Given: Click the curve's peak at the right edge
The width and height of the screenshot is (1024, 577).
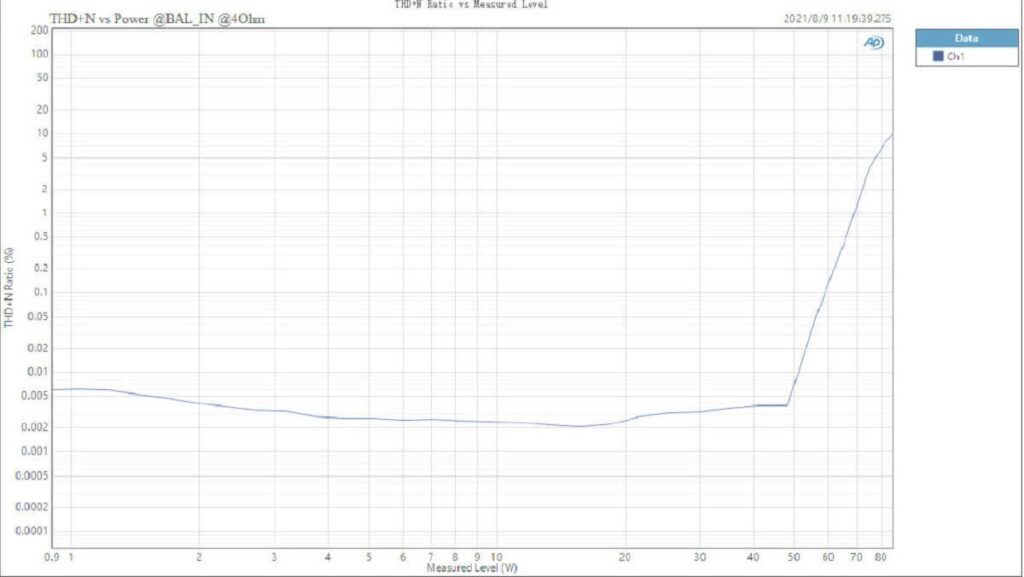Looking at the screenshot, I should (891, 135).
